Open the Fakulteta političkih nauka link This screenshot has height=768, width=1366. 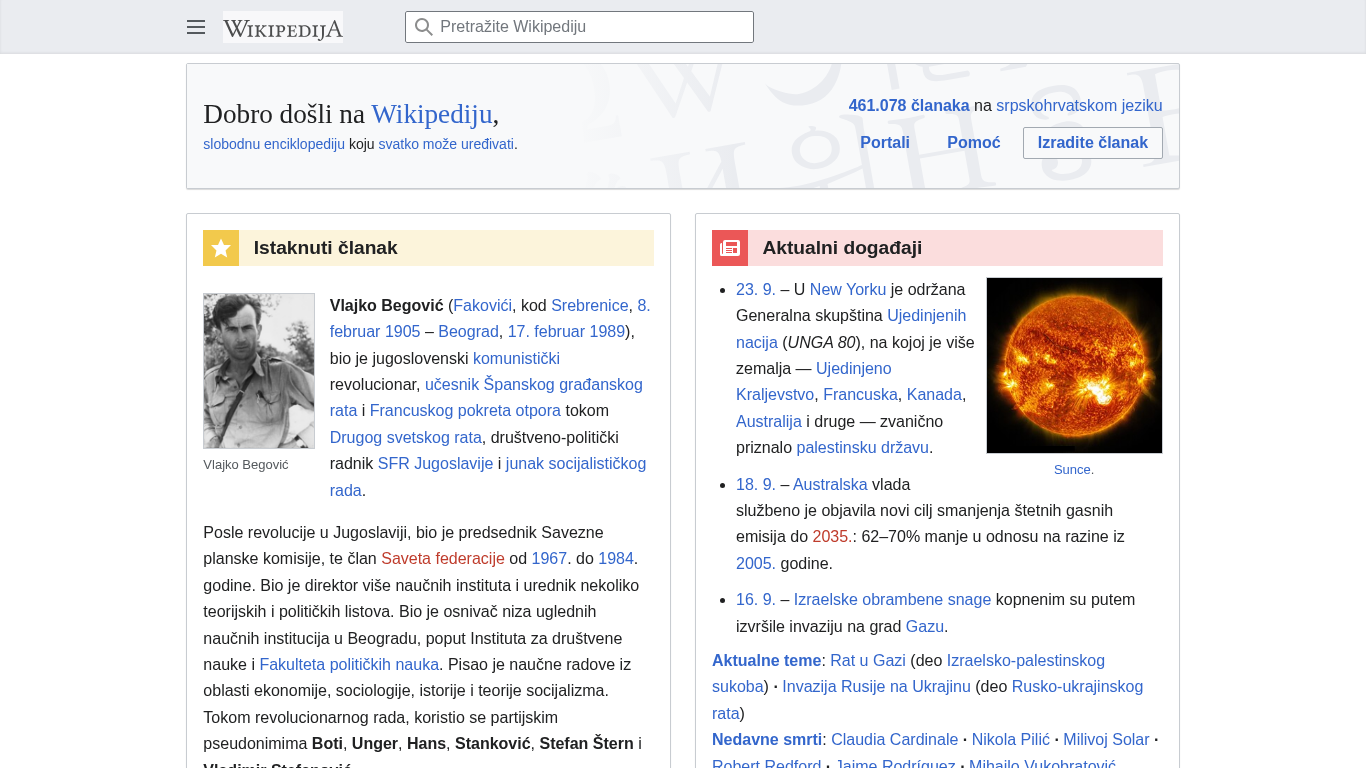(349, 665)
